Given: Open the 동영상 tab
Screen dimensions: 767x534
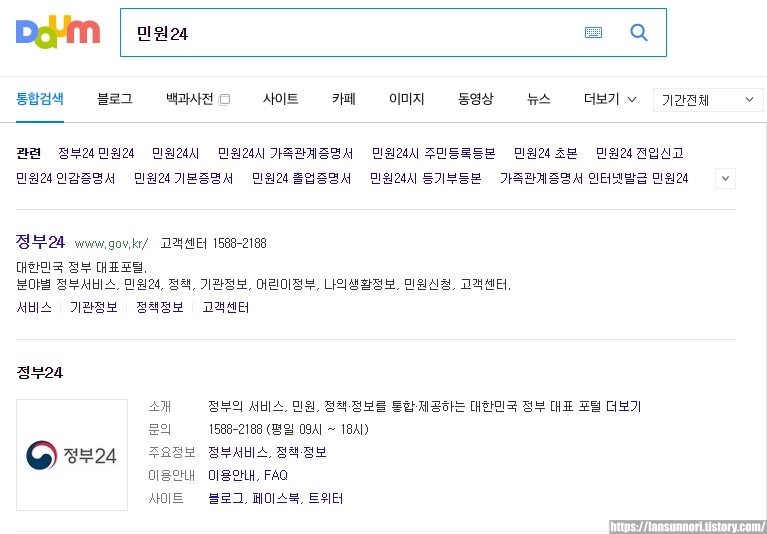Looking at the screenshot, I should pos(475,99).
